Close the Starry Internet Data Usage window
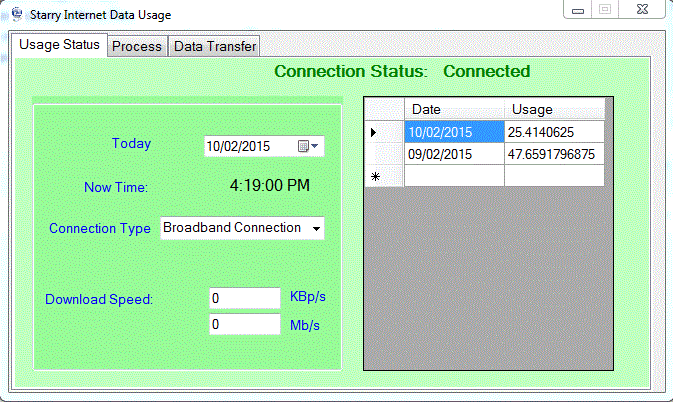The image size is (673, 402). point(643,9)
